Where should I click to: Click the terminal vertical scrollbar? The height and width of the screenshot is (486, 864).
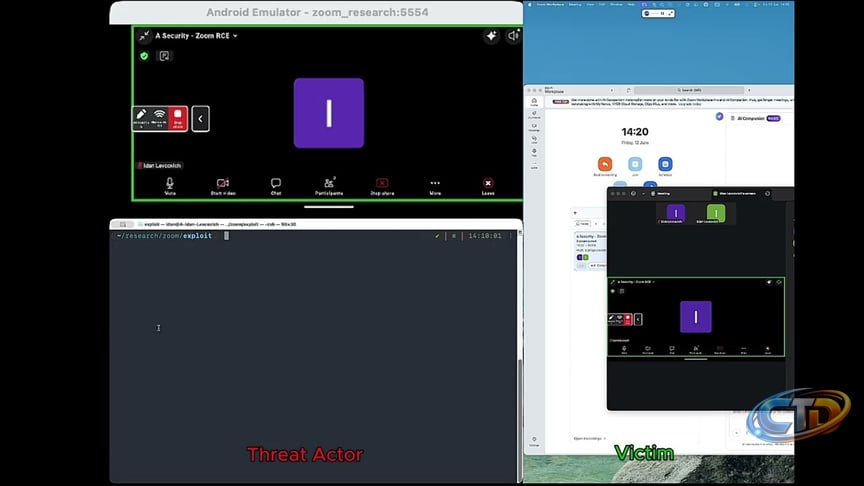coord(519,420)
